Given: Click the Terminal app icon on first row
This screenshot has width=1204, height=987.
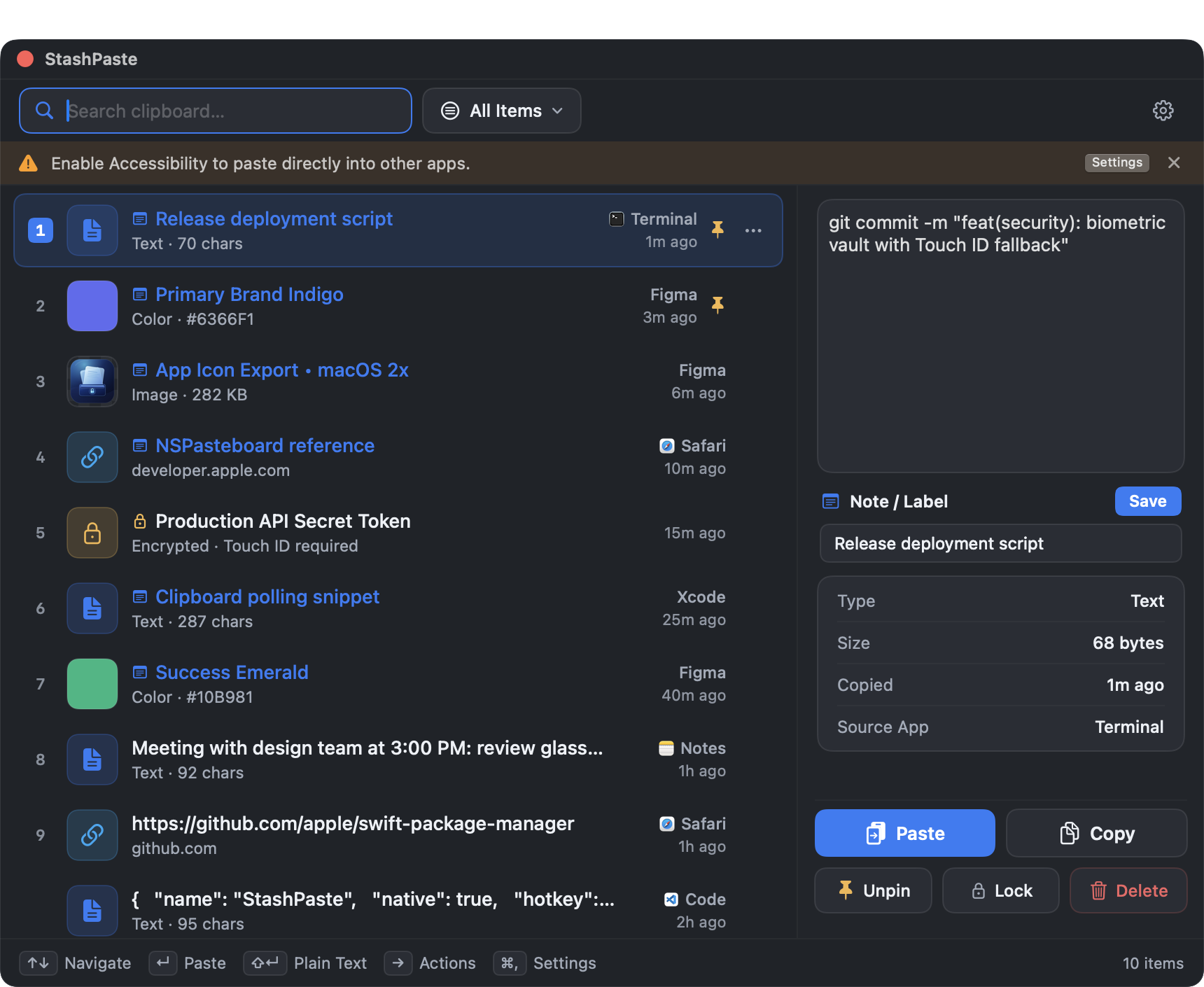Looking at the screenshot, I should click(x=617, y=219).
